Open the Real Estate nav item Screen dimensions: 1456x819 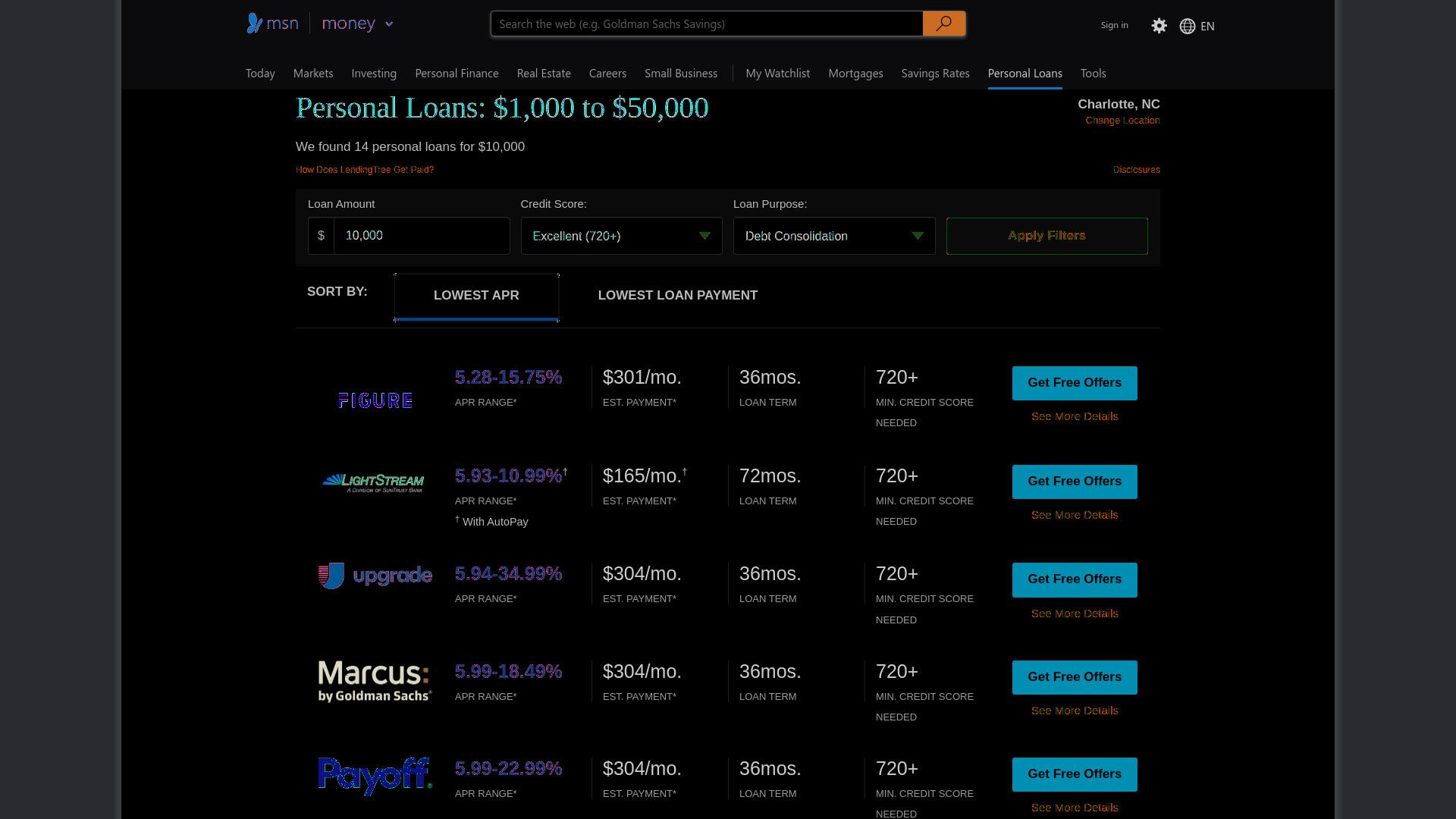[x=544, y=74]
